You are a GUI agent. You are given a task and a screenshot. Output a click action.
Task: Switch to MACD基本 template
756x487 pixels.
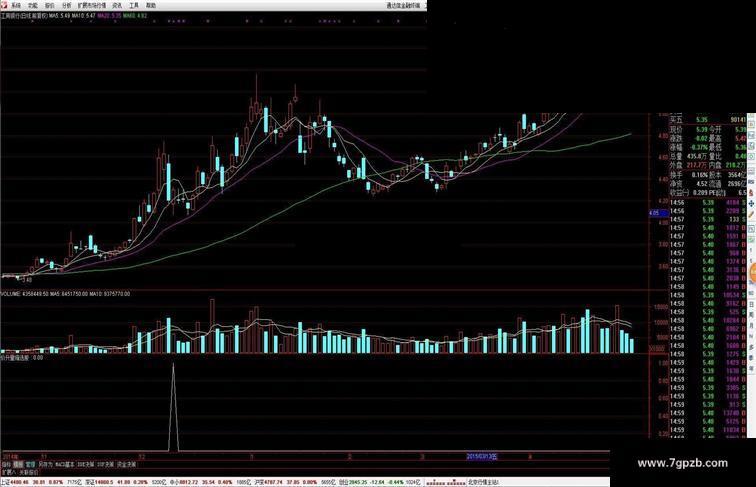tap(65, 464)
